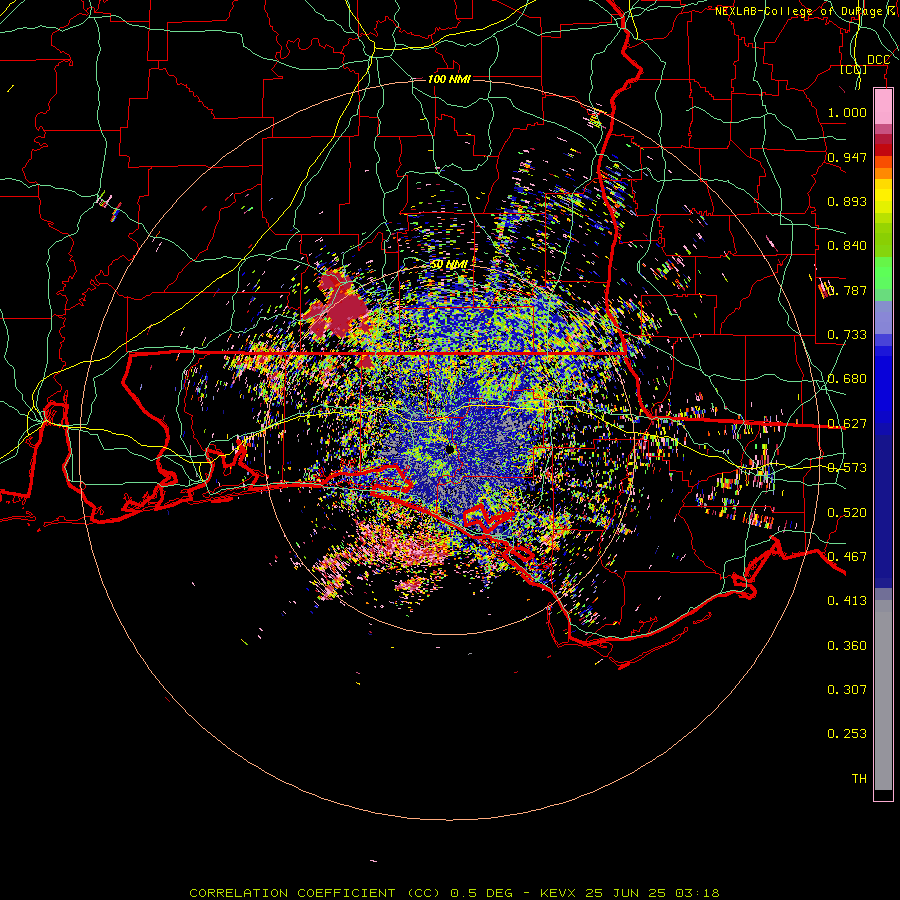Pick the pink swatch at top of color bar
Screen dimensions: 900x900
(x=883, y=106)
